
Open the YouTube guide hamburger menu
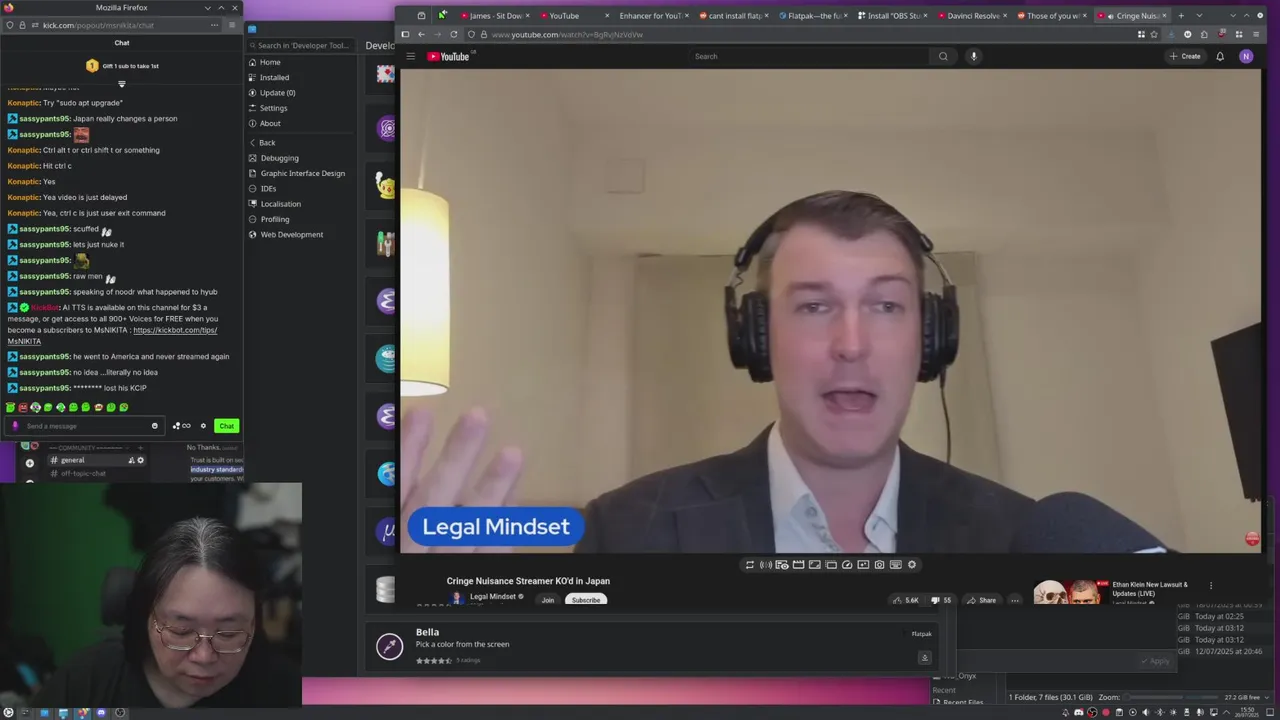pyautogui.click(x=410, y=56)
